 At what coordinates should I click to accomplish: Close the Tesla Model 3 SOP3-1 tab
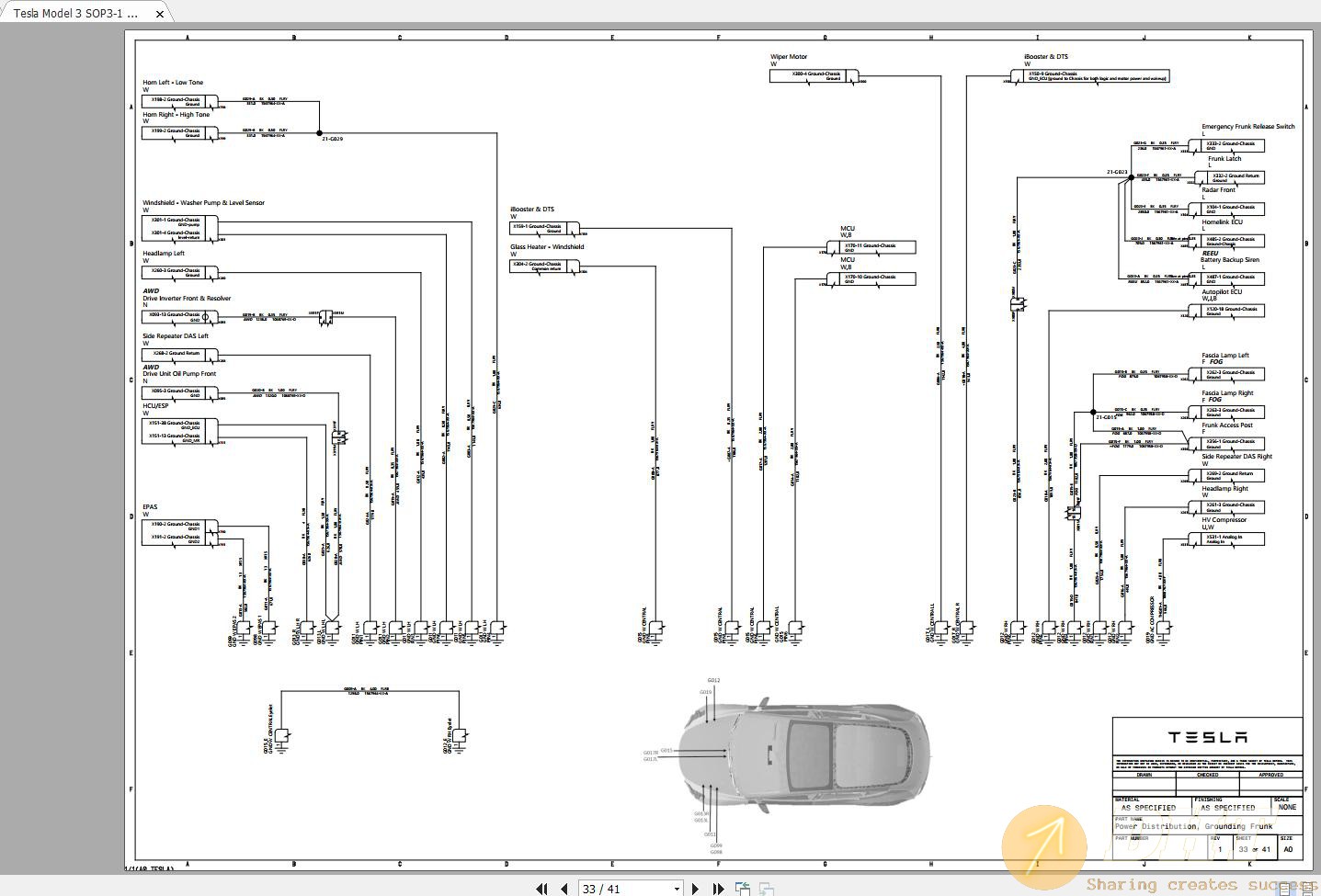tap(160, 14)
